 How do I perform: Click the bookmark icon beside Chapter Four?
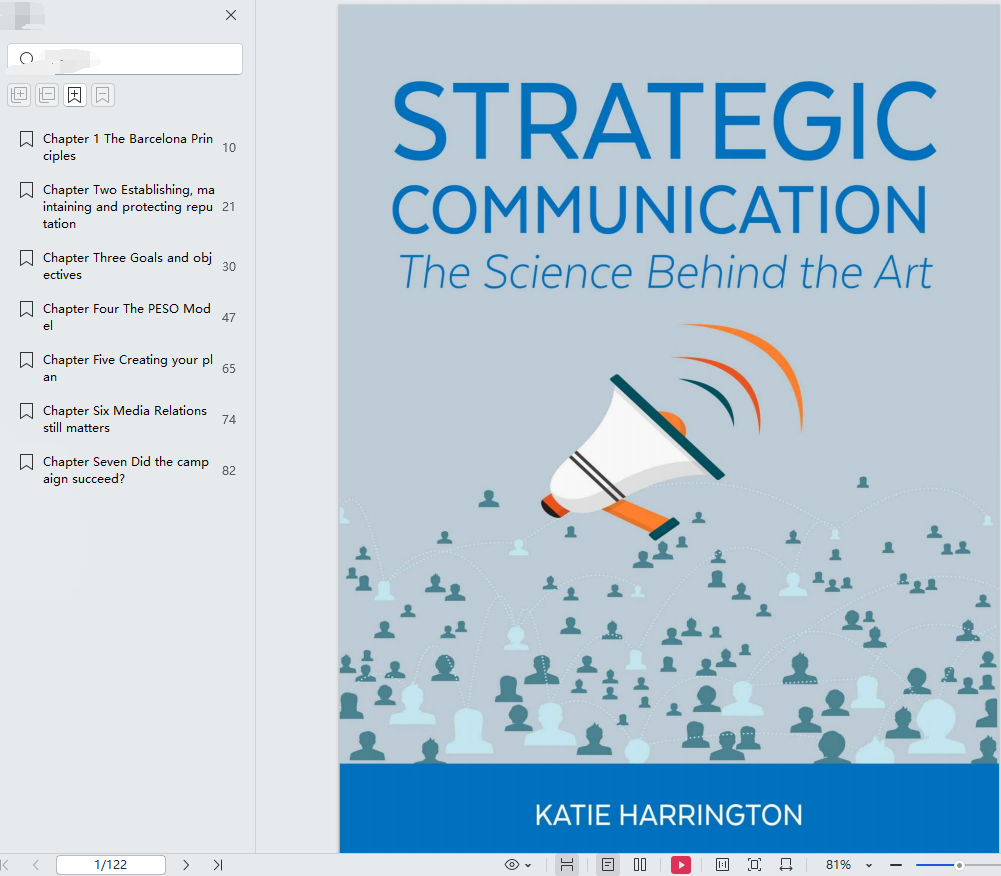26,309
